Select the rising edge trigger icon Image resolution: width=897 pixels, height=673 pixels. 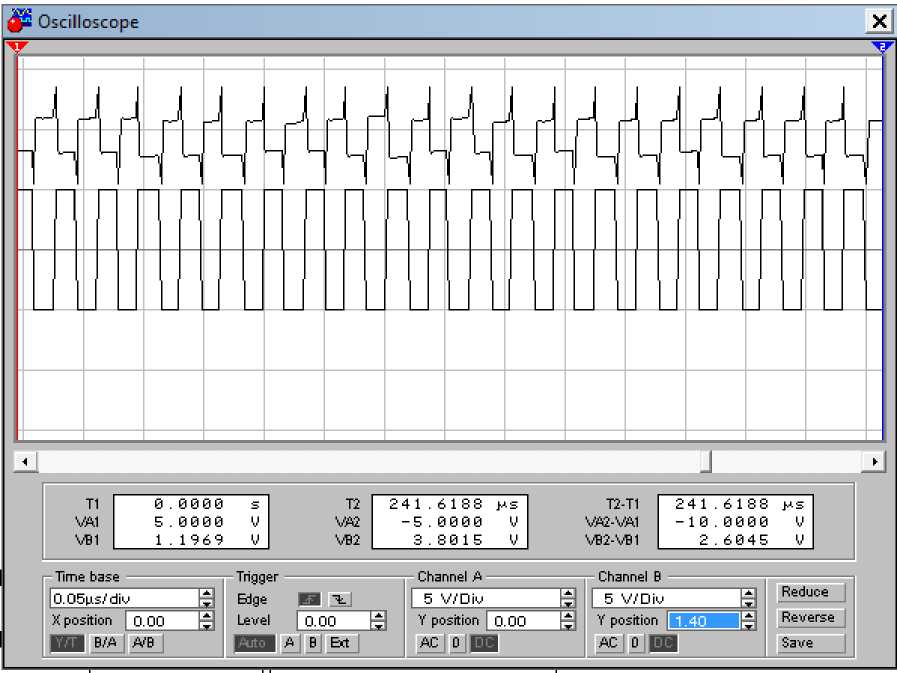pyautogui.click(x=309, y=599)
